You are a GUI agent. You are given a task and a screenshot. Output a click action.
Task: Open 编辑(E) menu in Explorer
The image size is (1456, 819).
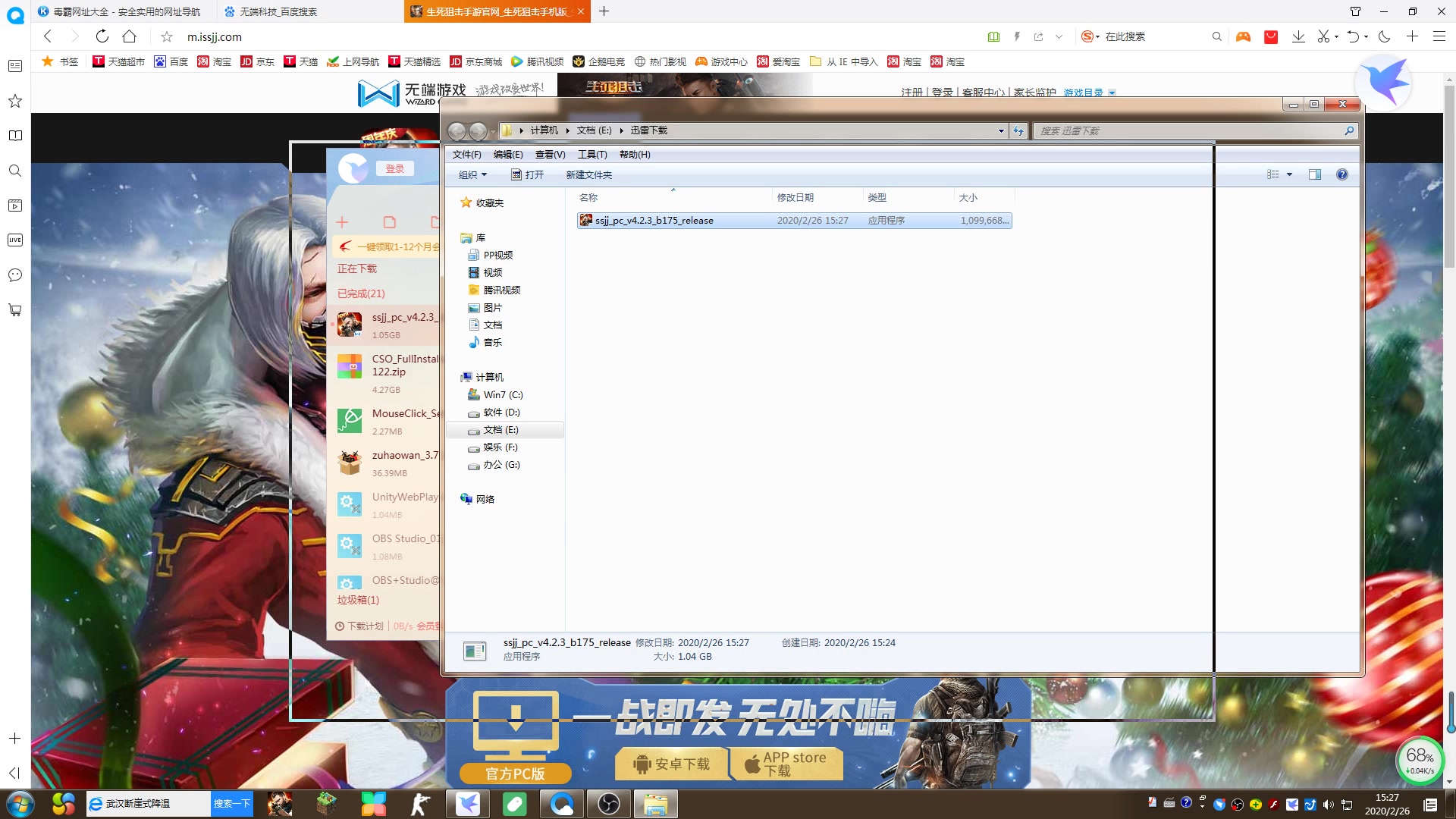pos(508,154)
